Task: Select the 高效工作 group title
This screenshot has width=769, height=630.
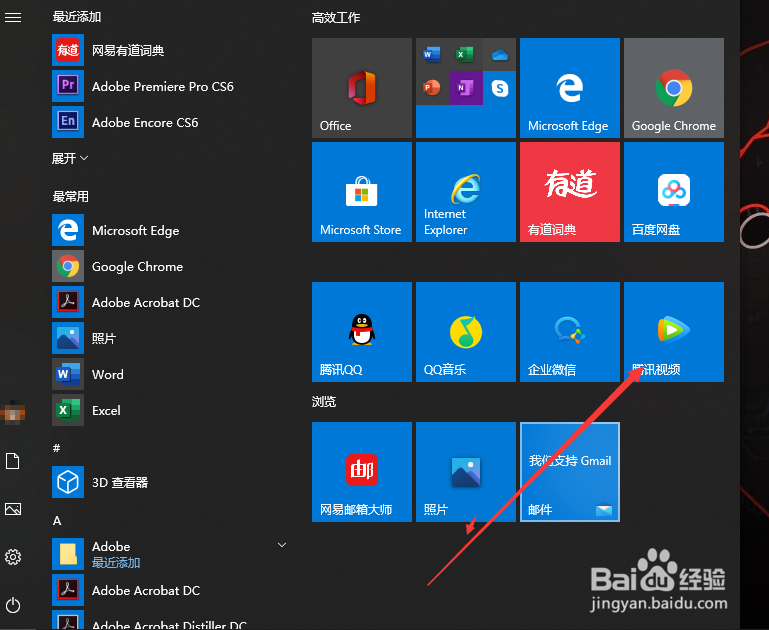Action: point(336,18)
